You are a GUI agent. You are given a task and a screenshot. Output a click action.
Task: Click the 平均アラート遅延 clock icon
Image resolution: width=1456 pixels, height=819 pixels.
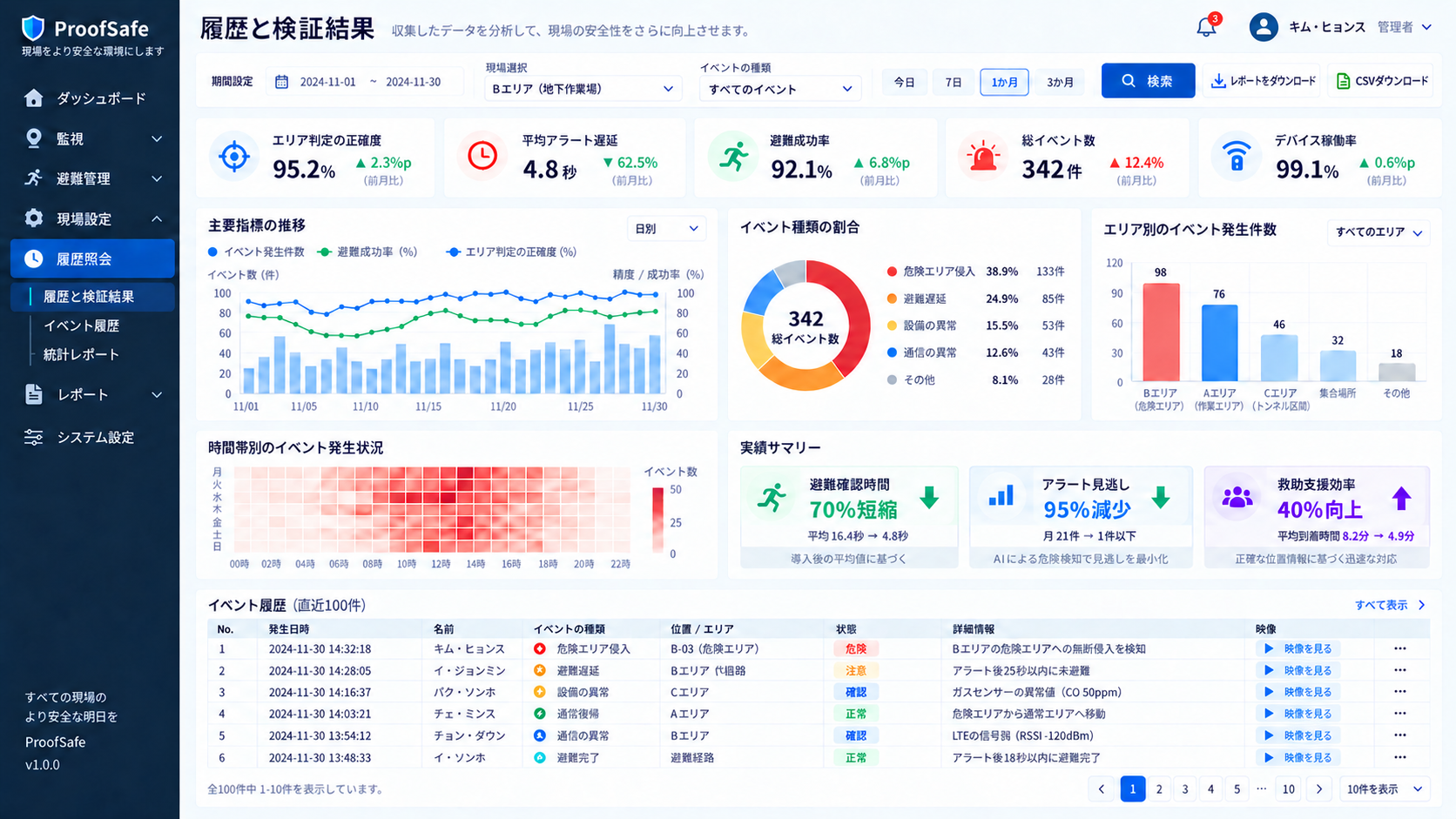tap(482, 157)
